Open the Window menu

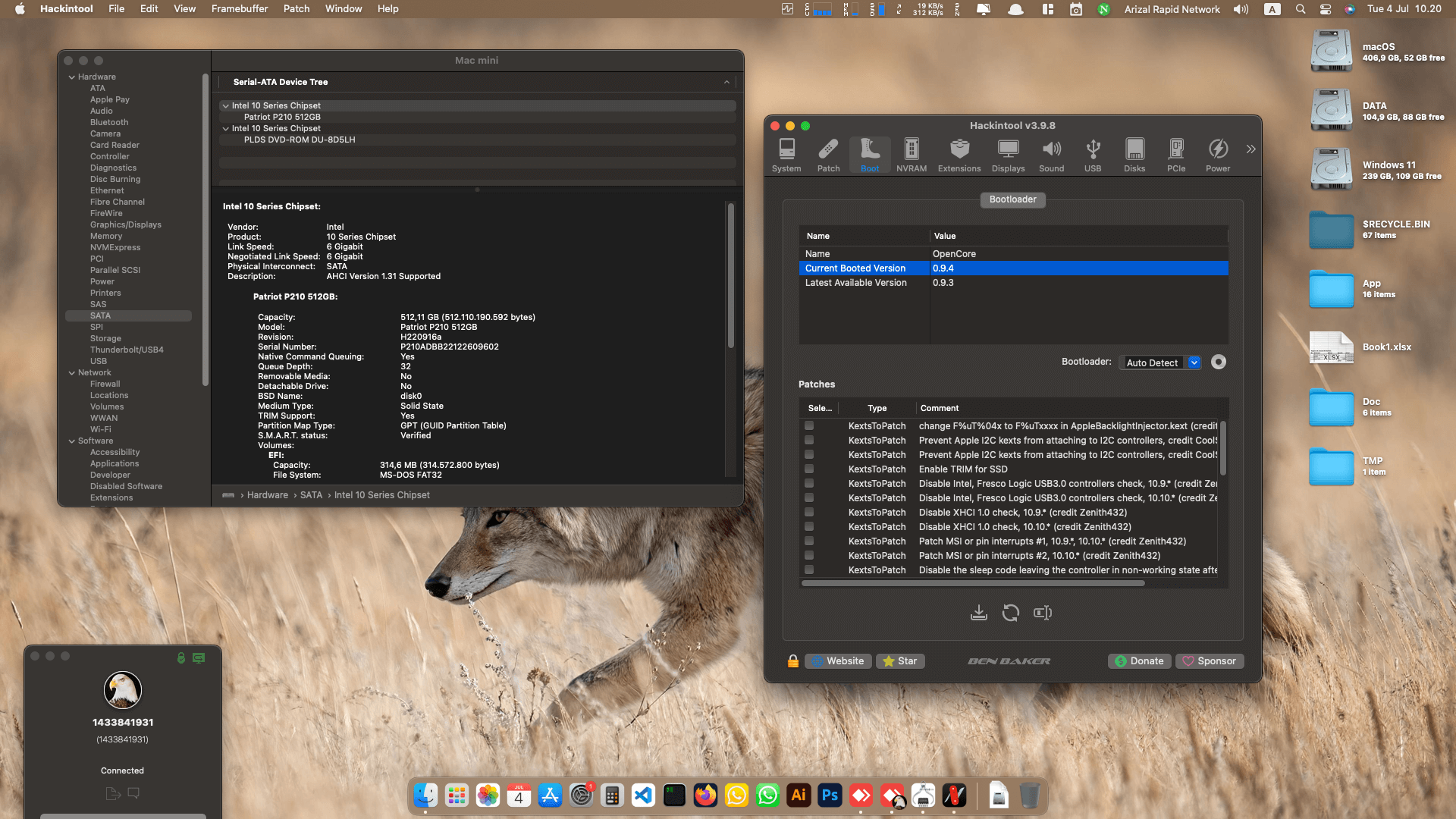(344, 9)
